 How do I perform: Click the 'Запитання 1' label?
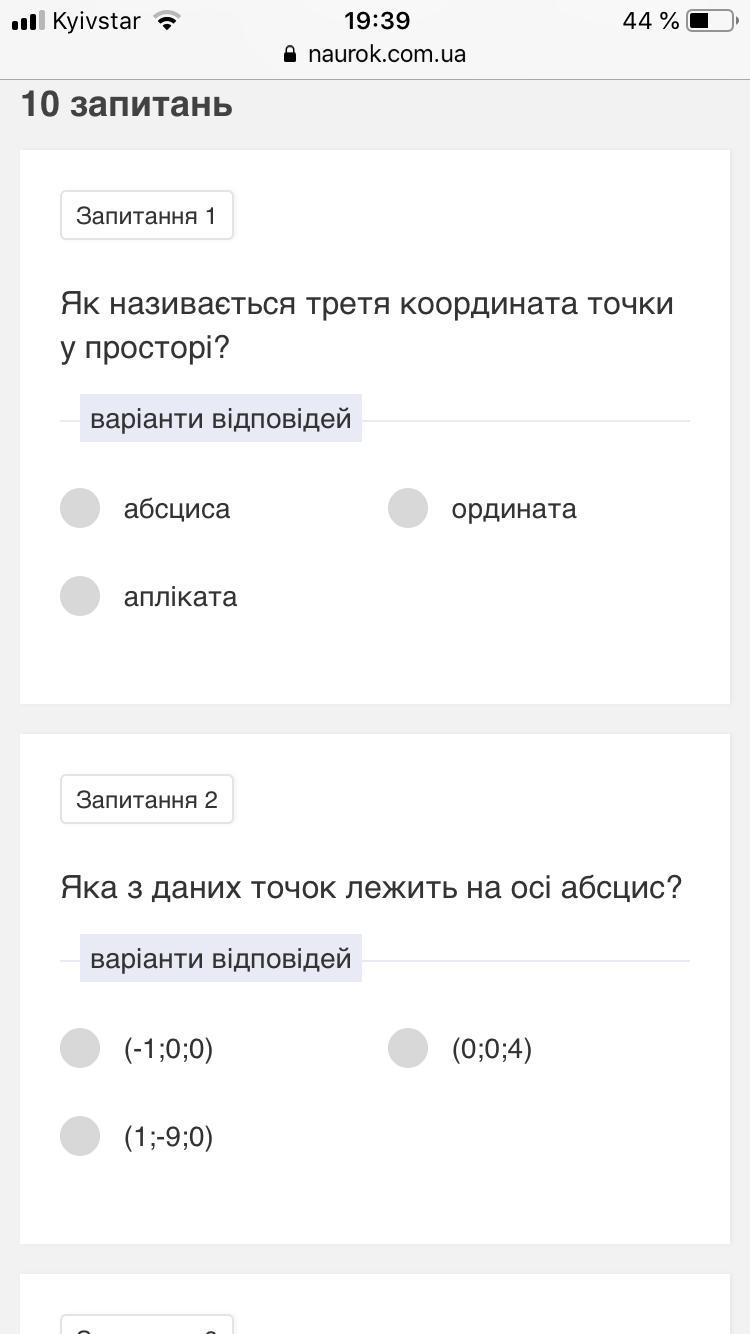coord(146,215)
